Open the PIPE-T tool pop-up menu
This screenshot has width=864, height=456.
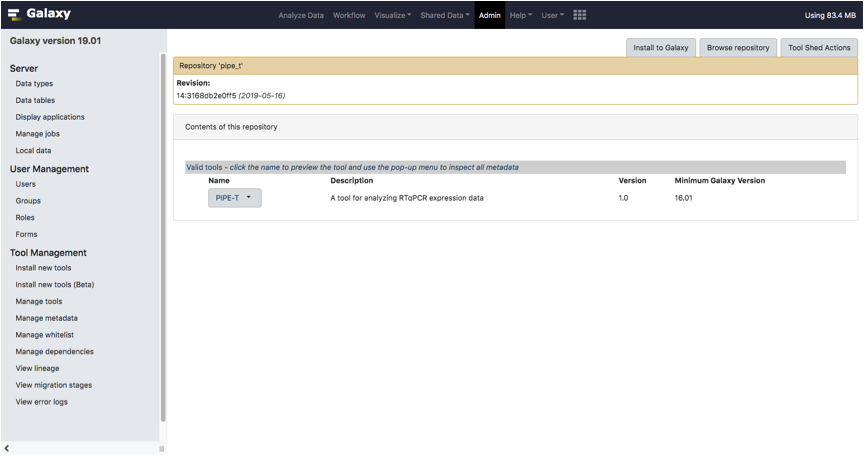tap(235, 198)
